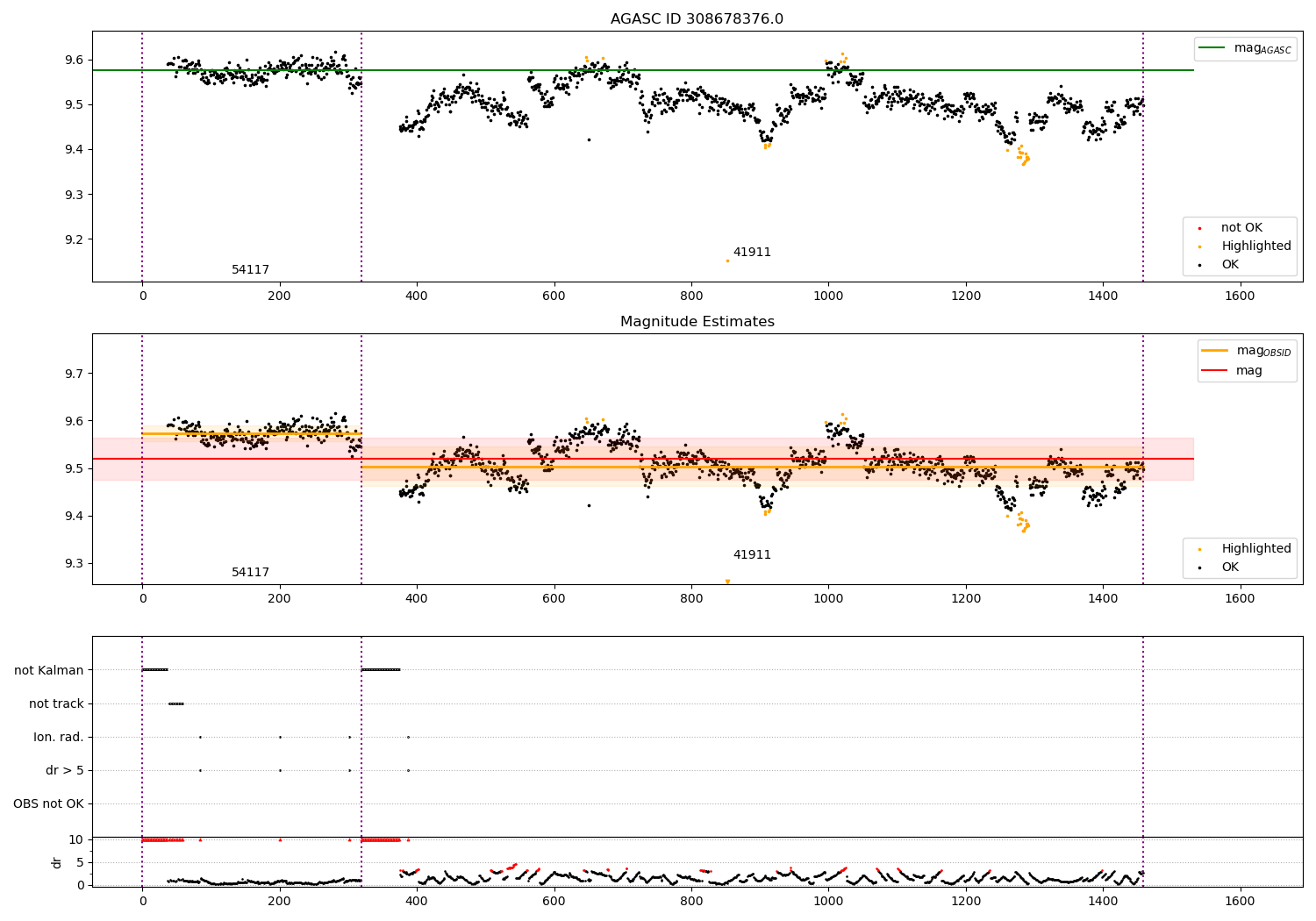Click the 'Magnitude Estimates' subplot title
The width and height of the screenshot is (1316, 921).
pos(697,322)
